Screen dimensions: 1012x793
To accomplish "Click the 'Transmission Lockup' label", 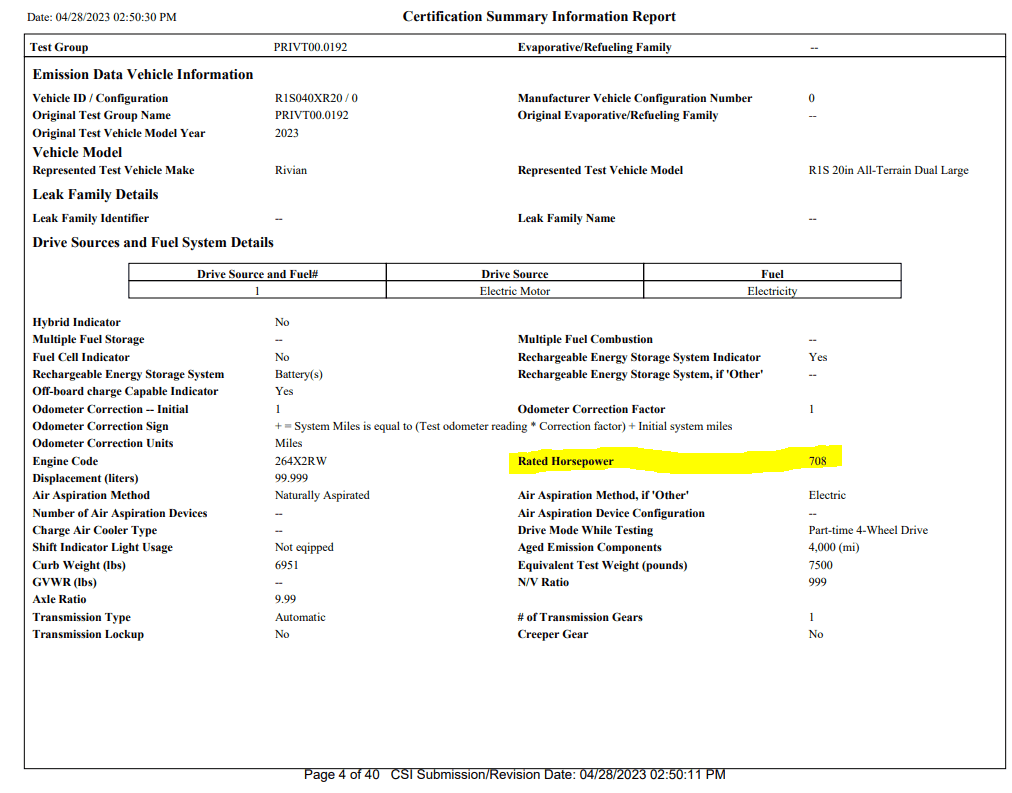I will pos(88,634).
